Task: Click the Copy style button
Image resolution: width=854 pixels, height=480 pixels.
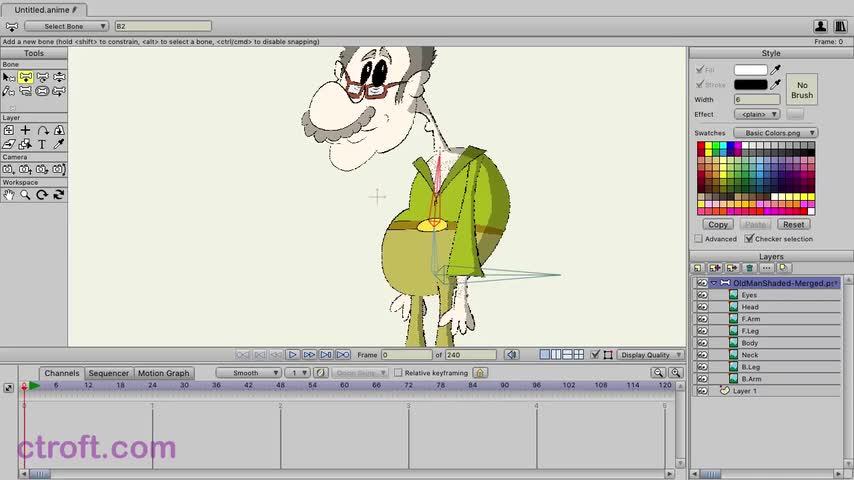Action: 718,224
